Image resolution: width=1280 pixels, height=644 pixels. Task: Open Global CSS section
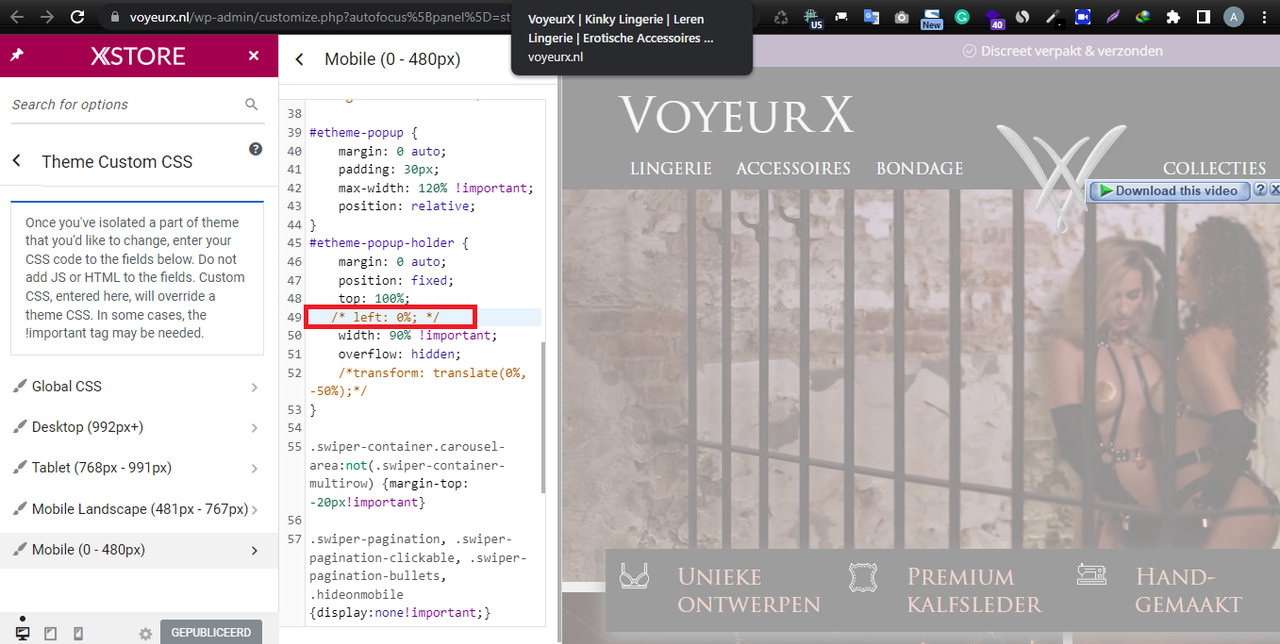[x=139, y=387]
